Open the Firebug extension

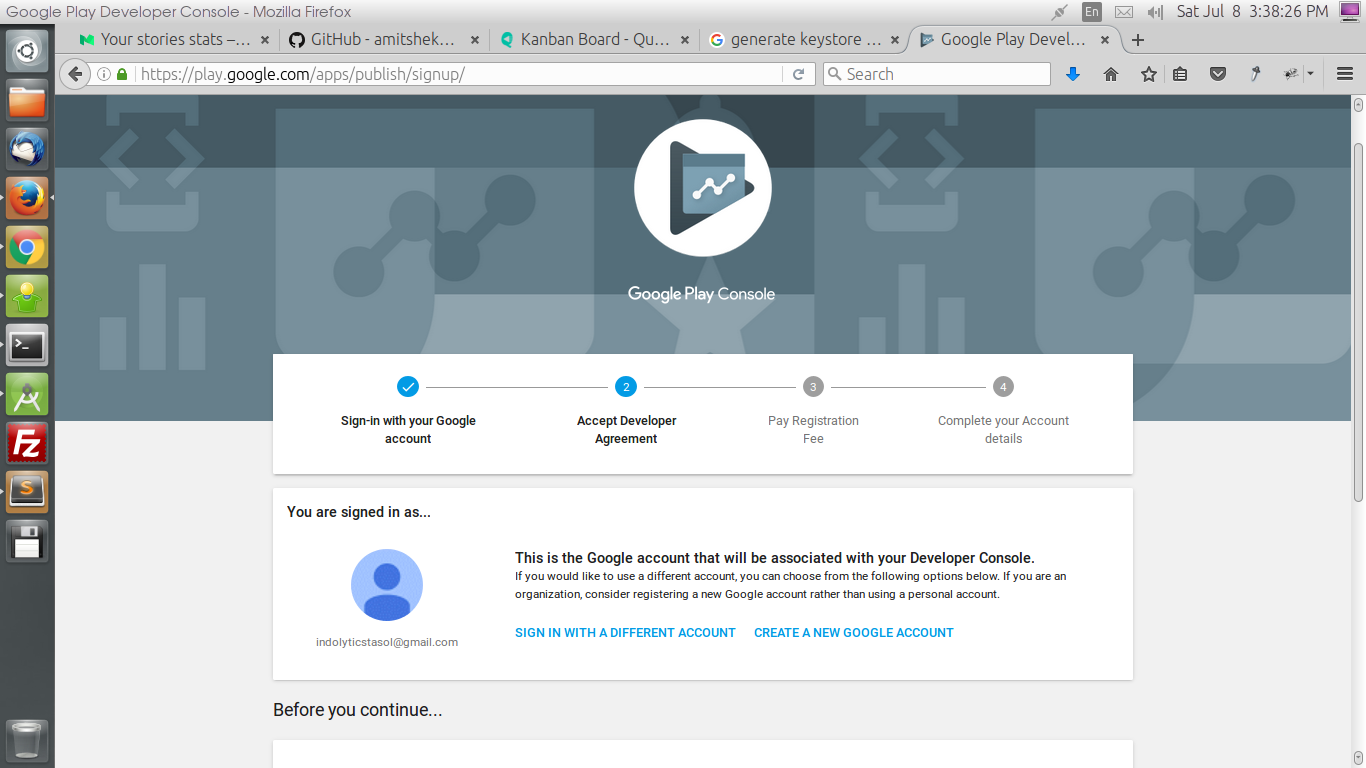[x=1291, y=74]
